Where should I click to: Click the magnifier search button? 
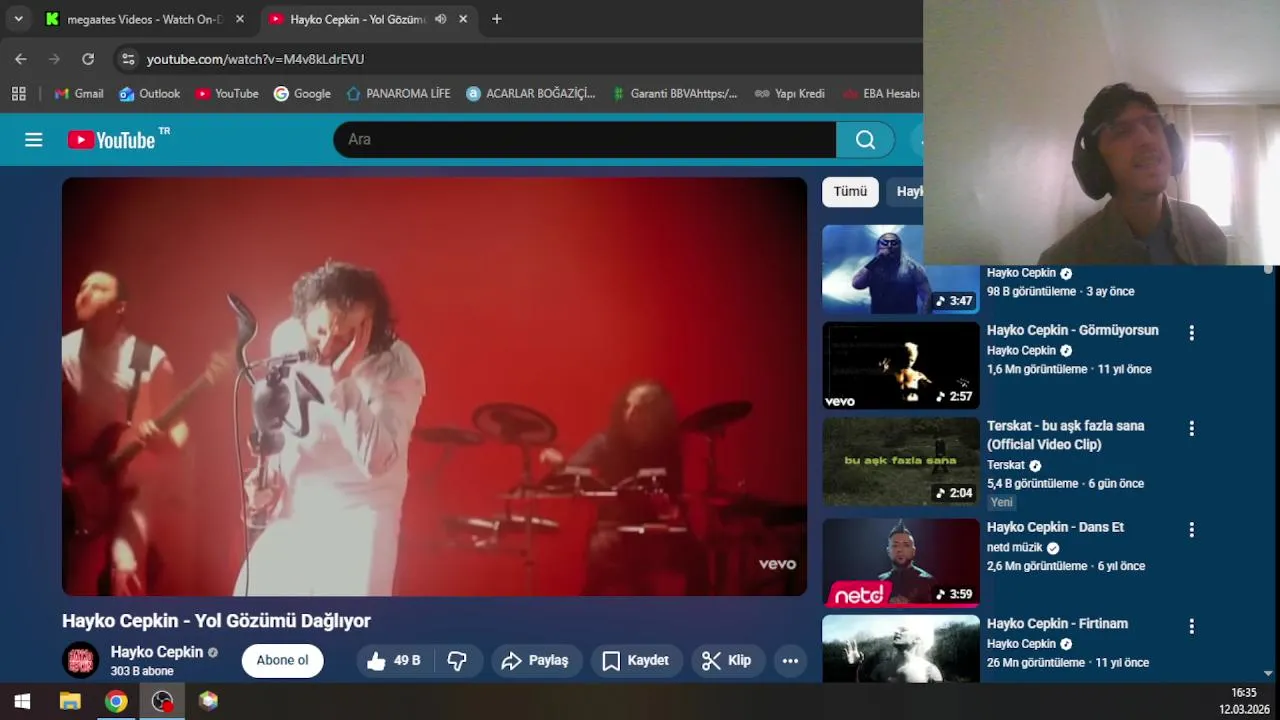(x=866, y=140)
